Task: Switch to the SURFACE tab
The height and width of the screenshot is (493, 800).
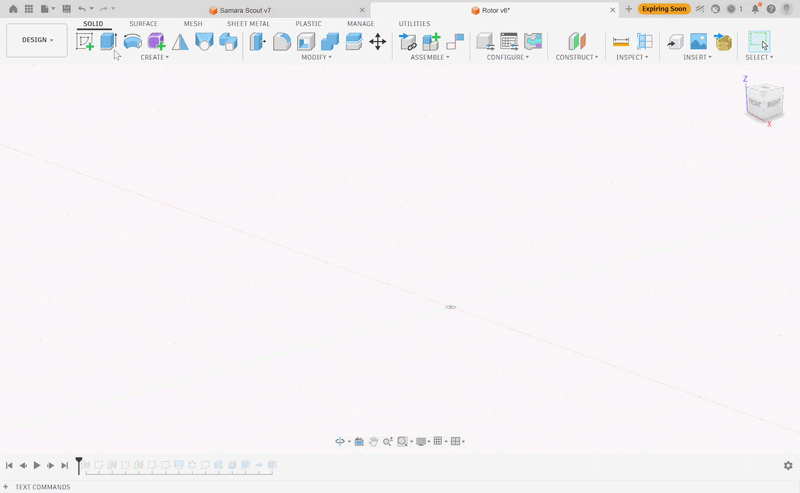Action: coord(143,23)
